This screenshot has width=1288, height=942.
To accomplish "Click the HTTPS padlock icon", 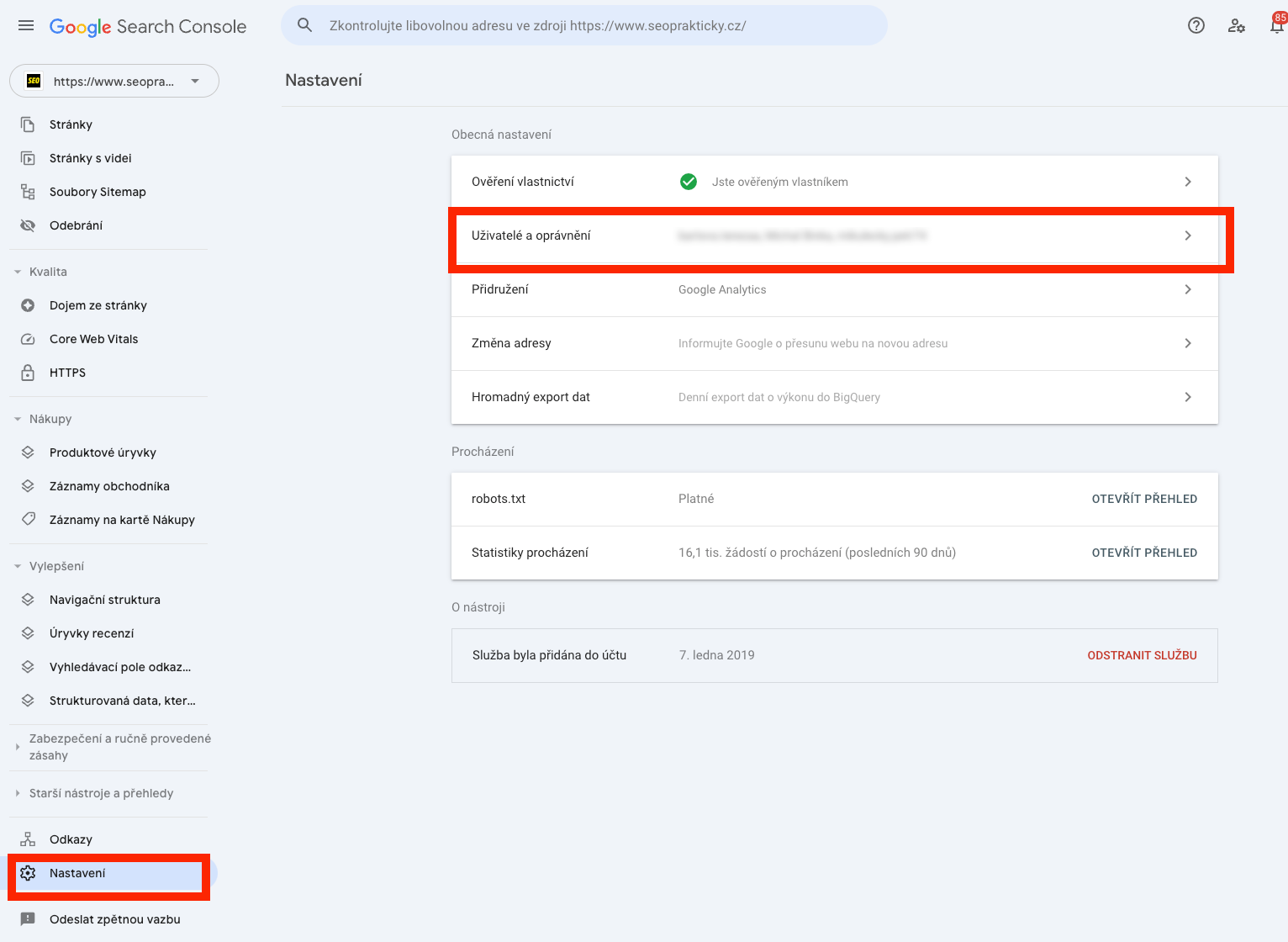I will click(x=28, y=373).
